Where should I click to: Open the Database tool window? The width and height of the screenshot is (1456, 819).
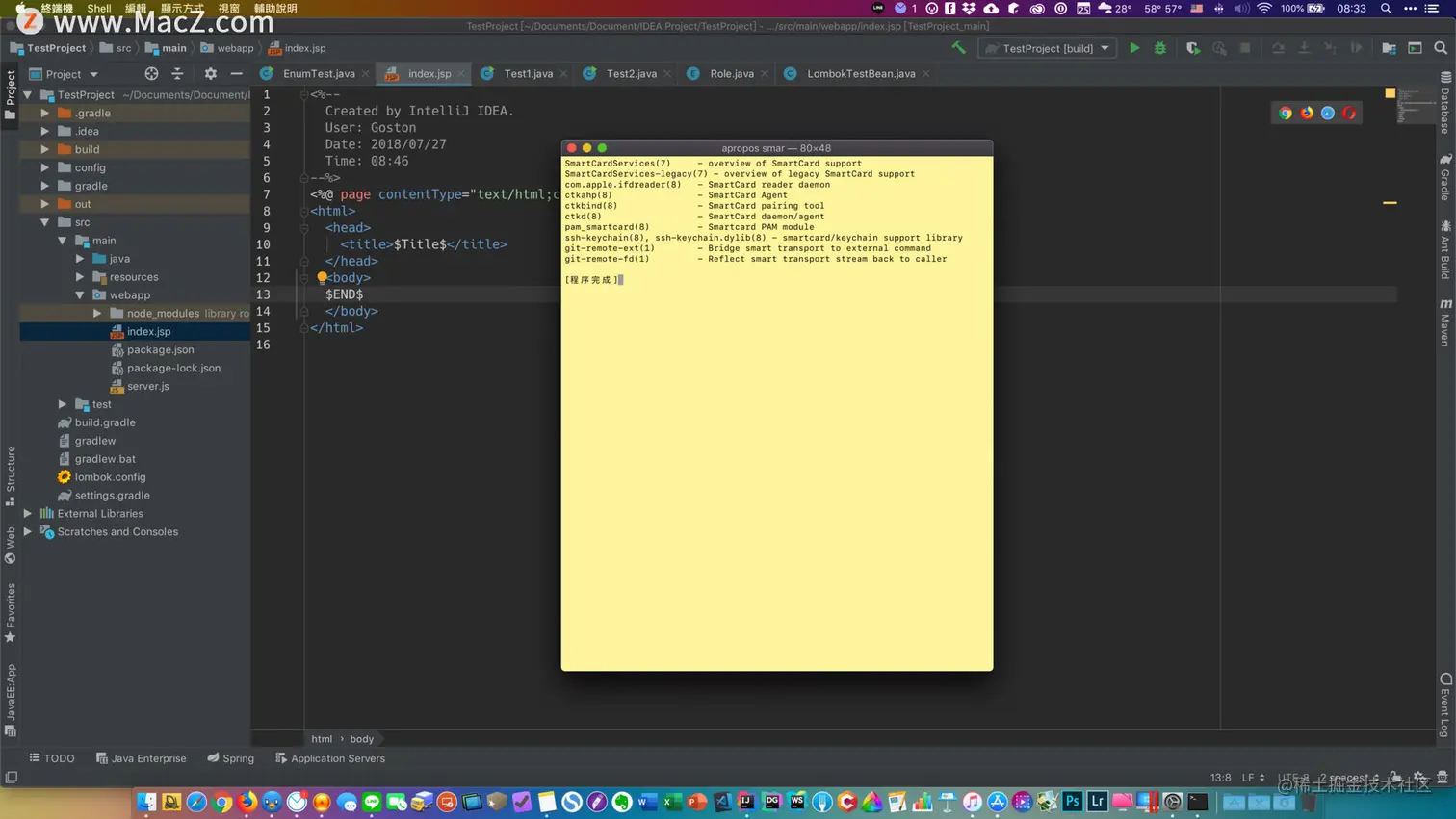coord(1445,103)
